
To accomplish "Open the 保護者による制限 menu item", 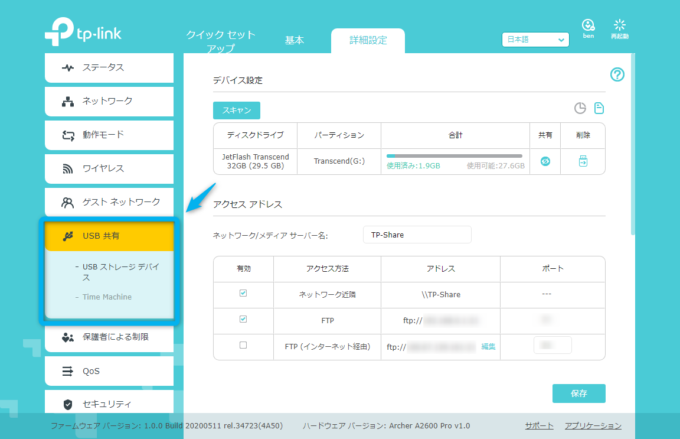I will click(x=109, y=337).
